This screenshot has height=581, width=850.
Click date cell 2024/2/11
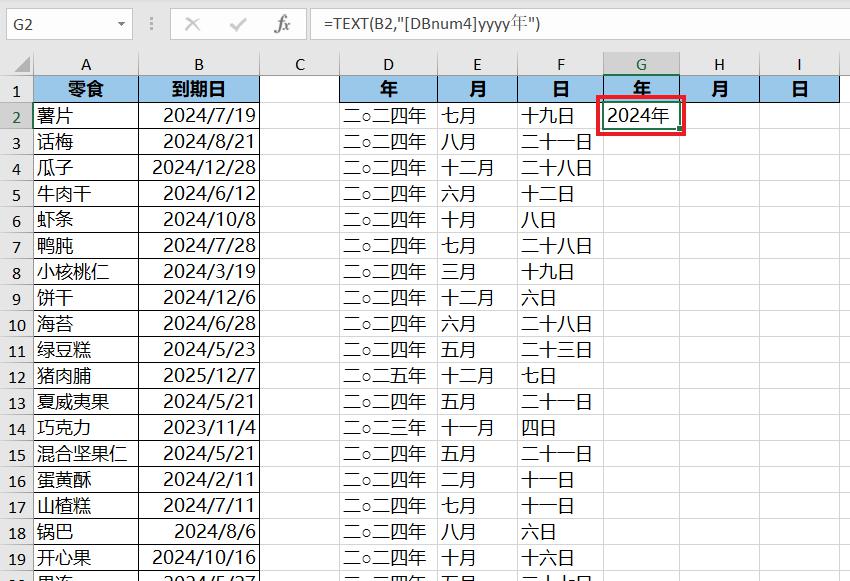[x=199, y=480]
